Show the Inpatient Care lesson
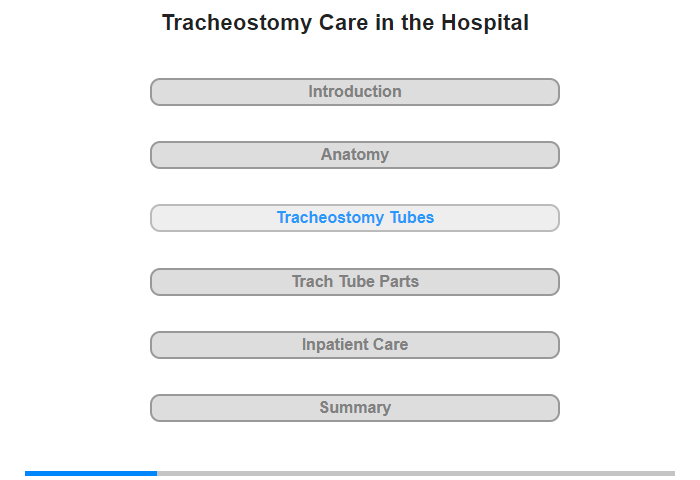700x480 pixels. (x=355, y=345)
